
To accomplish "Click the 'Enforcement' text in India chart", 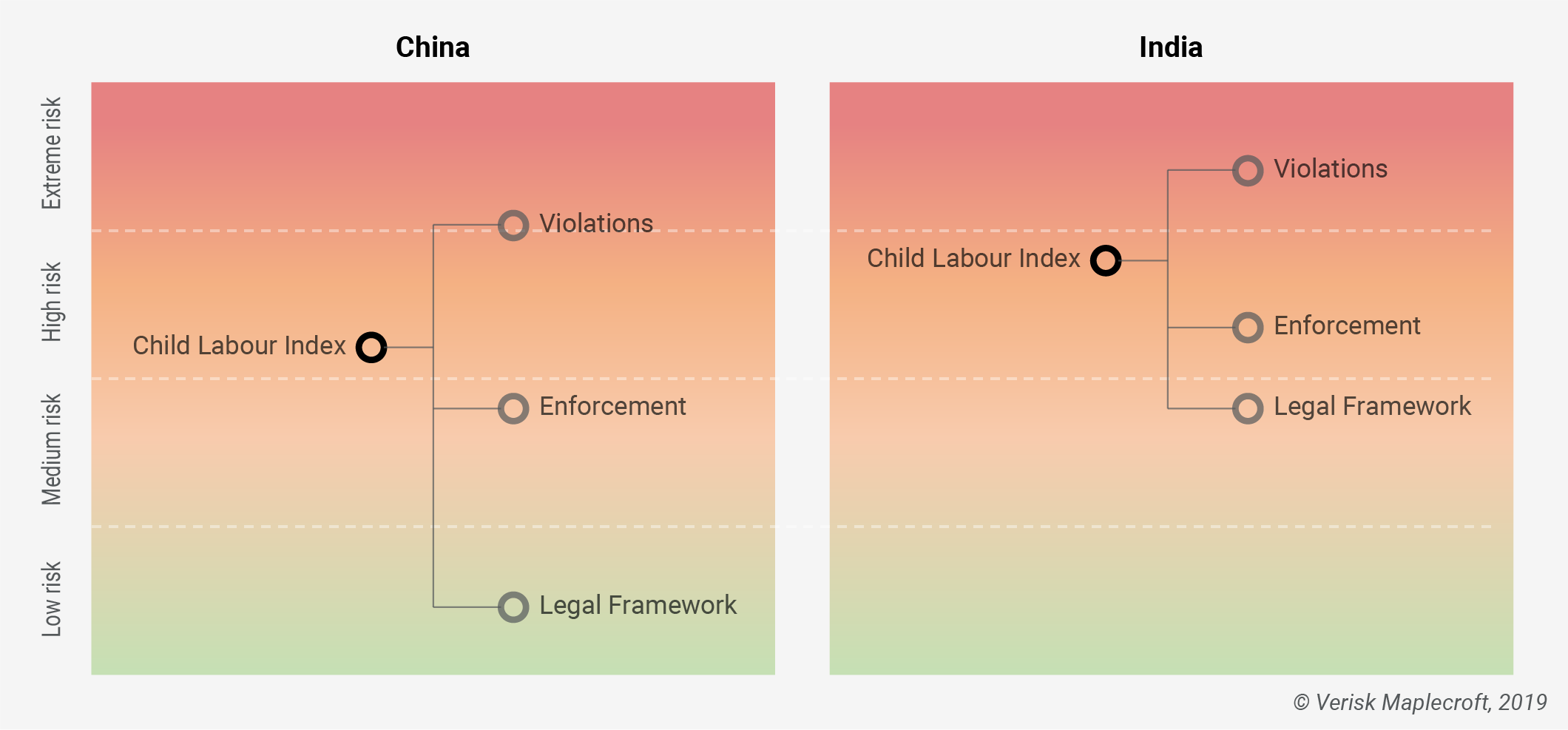I will (1347, 325).
